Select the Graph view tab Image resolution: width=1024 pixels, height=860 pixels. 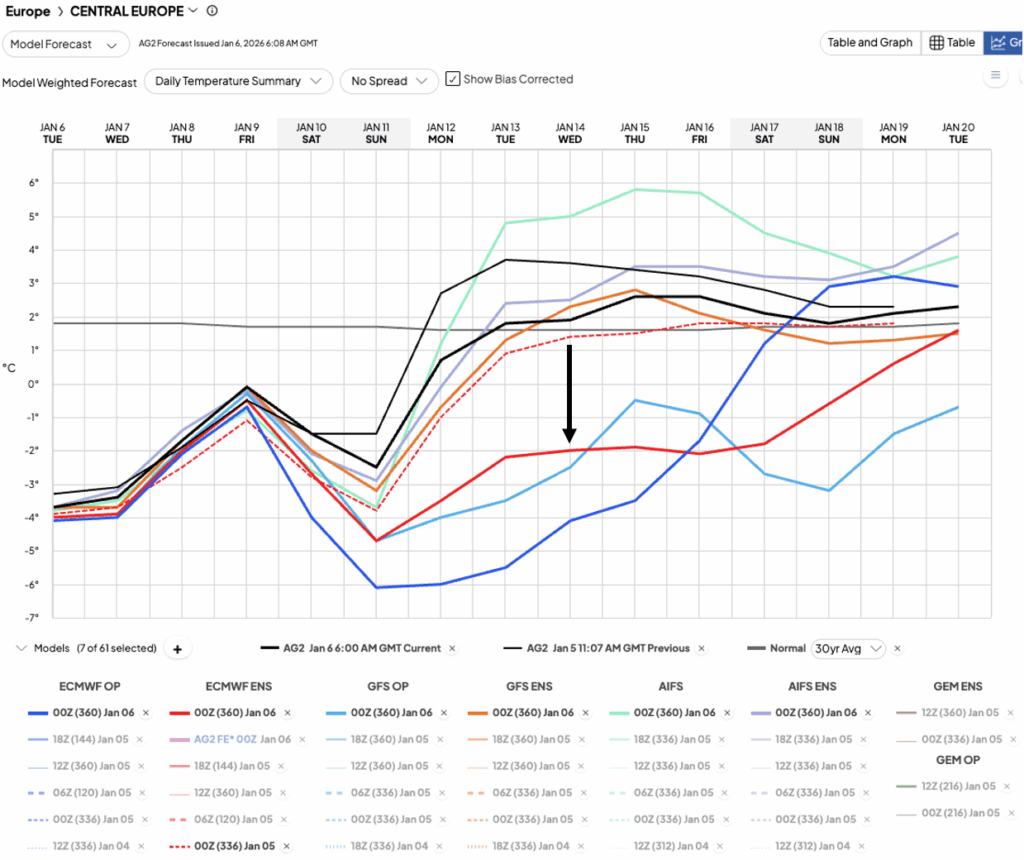click(1004, 43)
